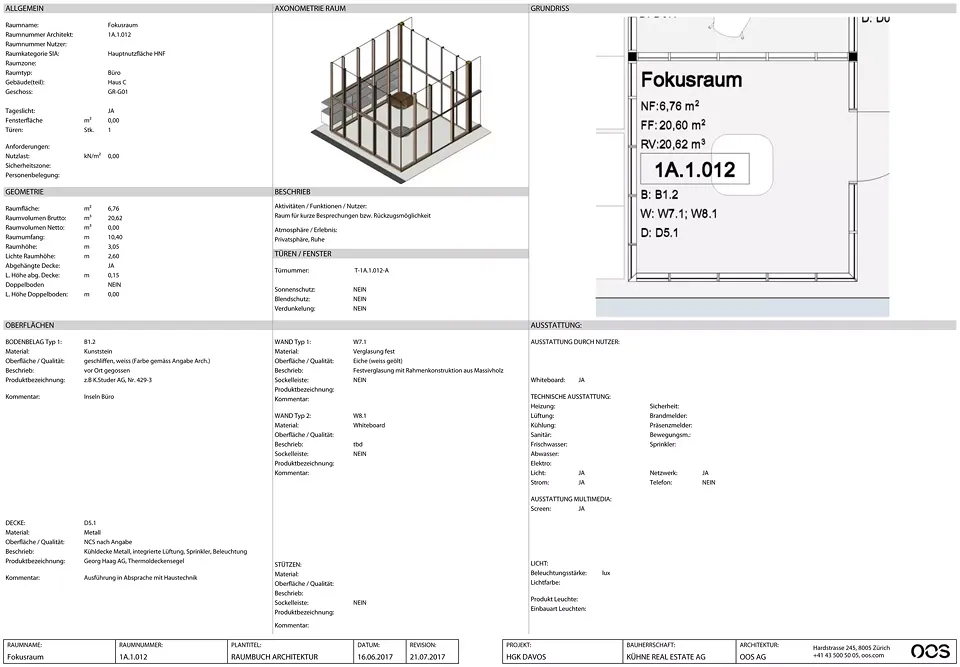This screenshot has width=960, height=667.
Task: Click the footer Revision 21.07.2017
Action: pos(427,657)
